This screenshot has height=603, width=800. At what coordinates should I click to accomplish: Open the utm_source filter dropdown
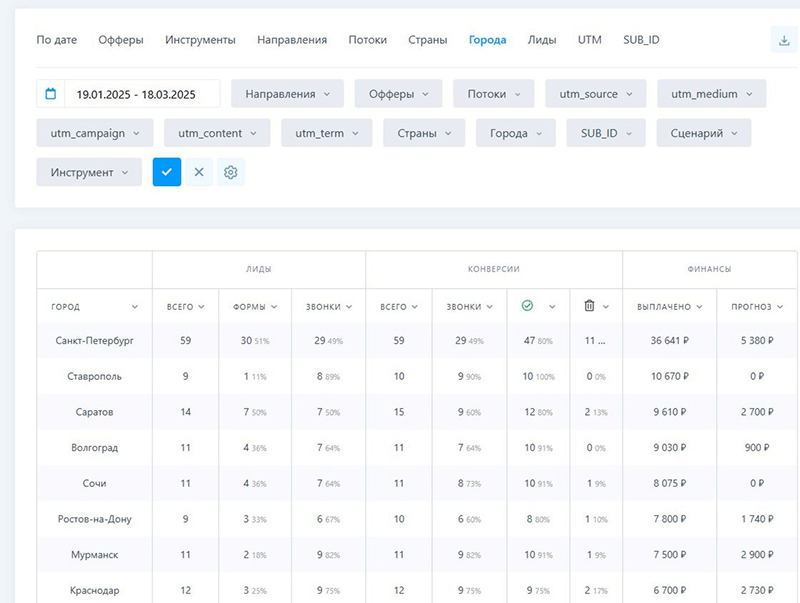tap(595, 94)
